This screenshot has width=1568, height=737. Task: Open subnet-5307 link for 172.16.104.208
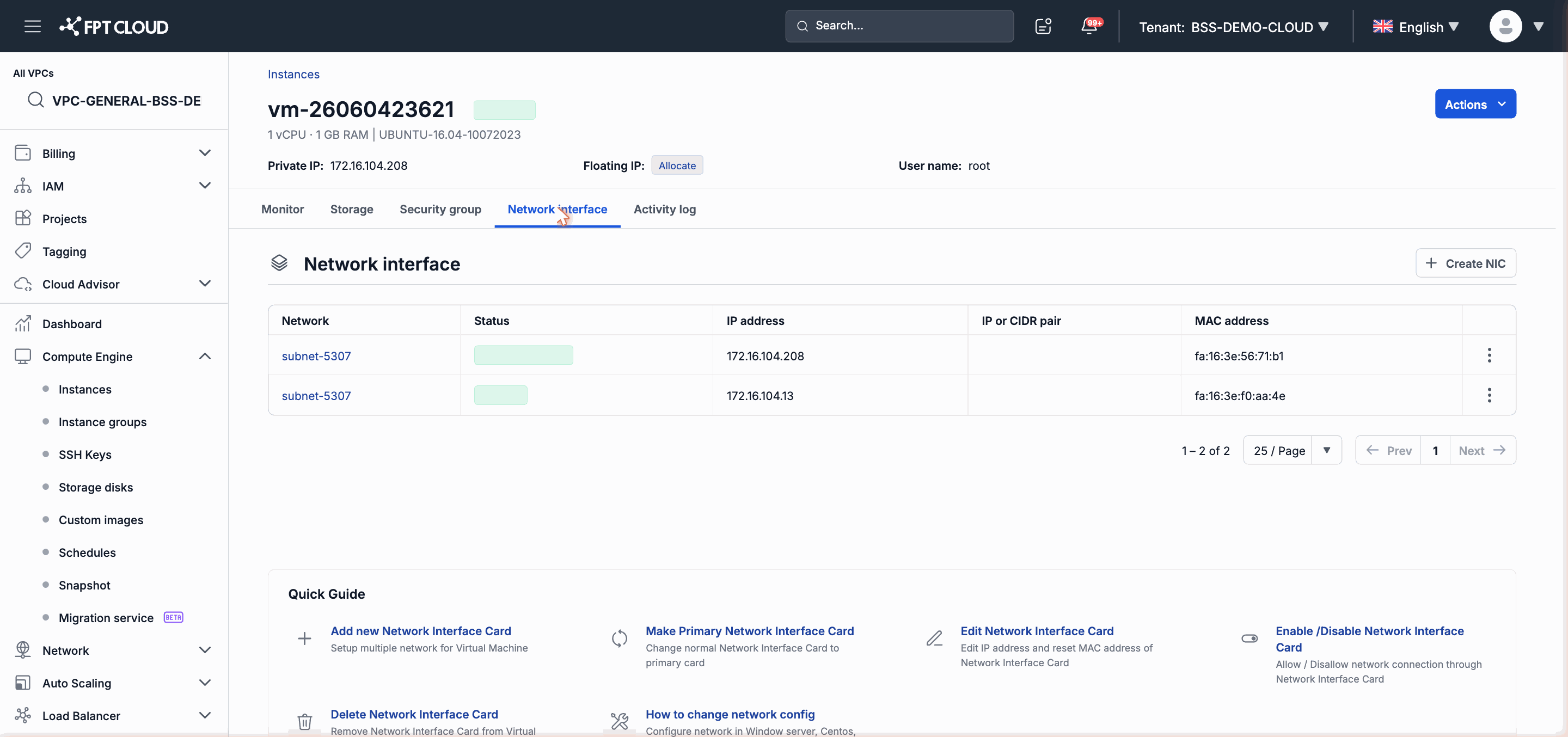coord(316,355)
